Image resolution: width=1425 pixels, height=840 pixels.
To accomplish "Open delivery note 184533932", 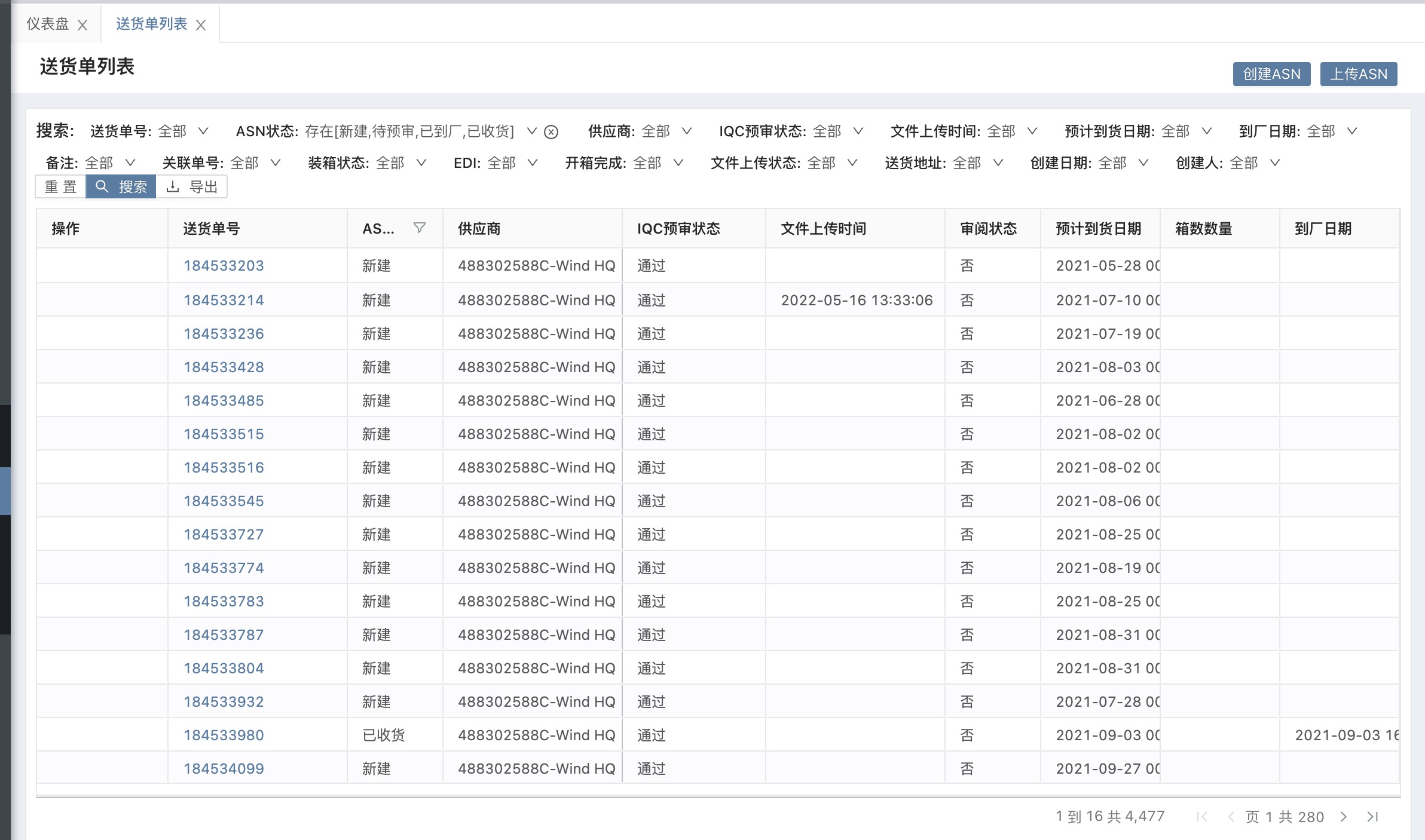I will 224,701.
